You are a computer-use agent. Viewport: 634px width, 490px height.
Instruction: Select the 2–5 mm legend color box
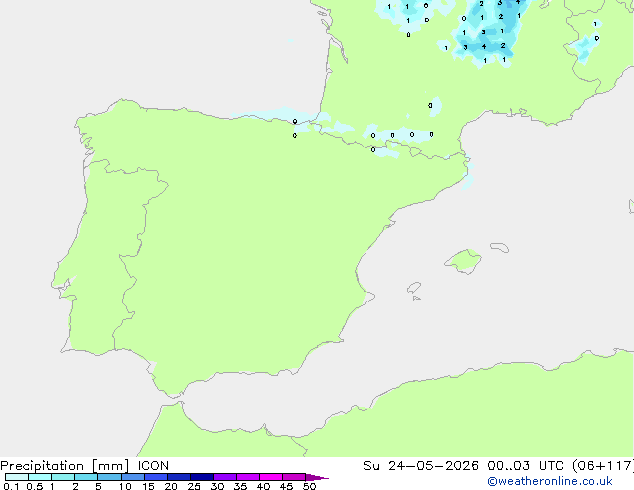(x=86, y=477)
